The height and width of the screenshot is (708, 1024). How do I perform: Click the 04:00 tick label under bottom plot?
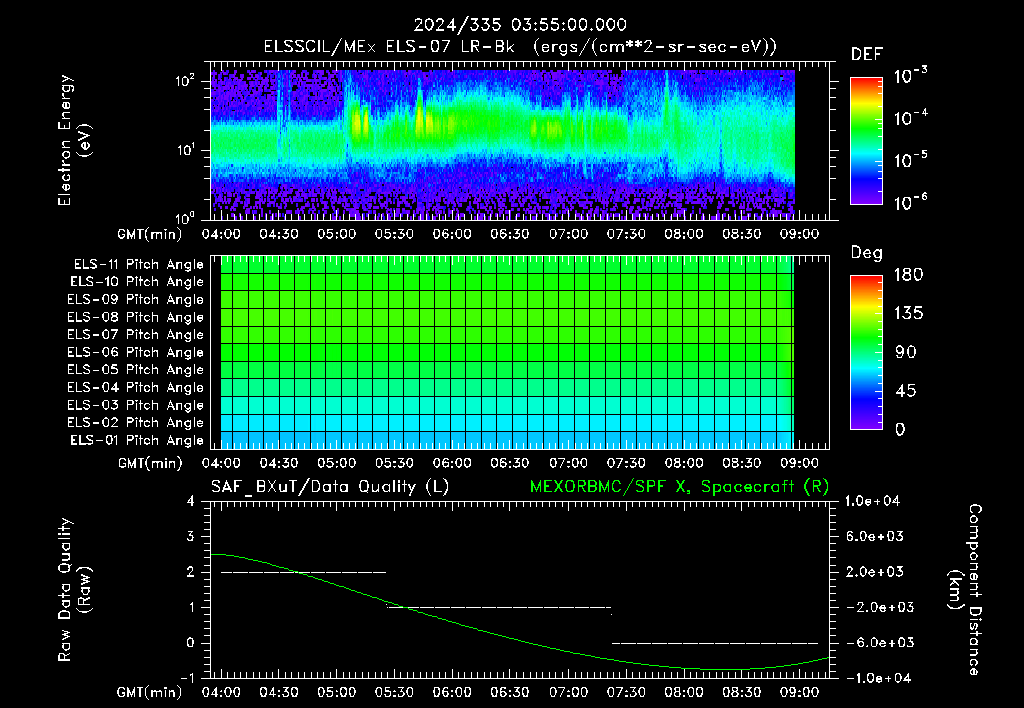(221, 692)
